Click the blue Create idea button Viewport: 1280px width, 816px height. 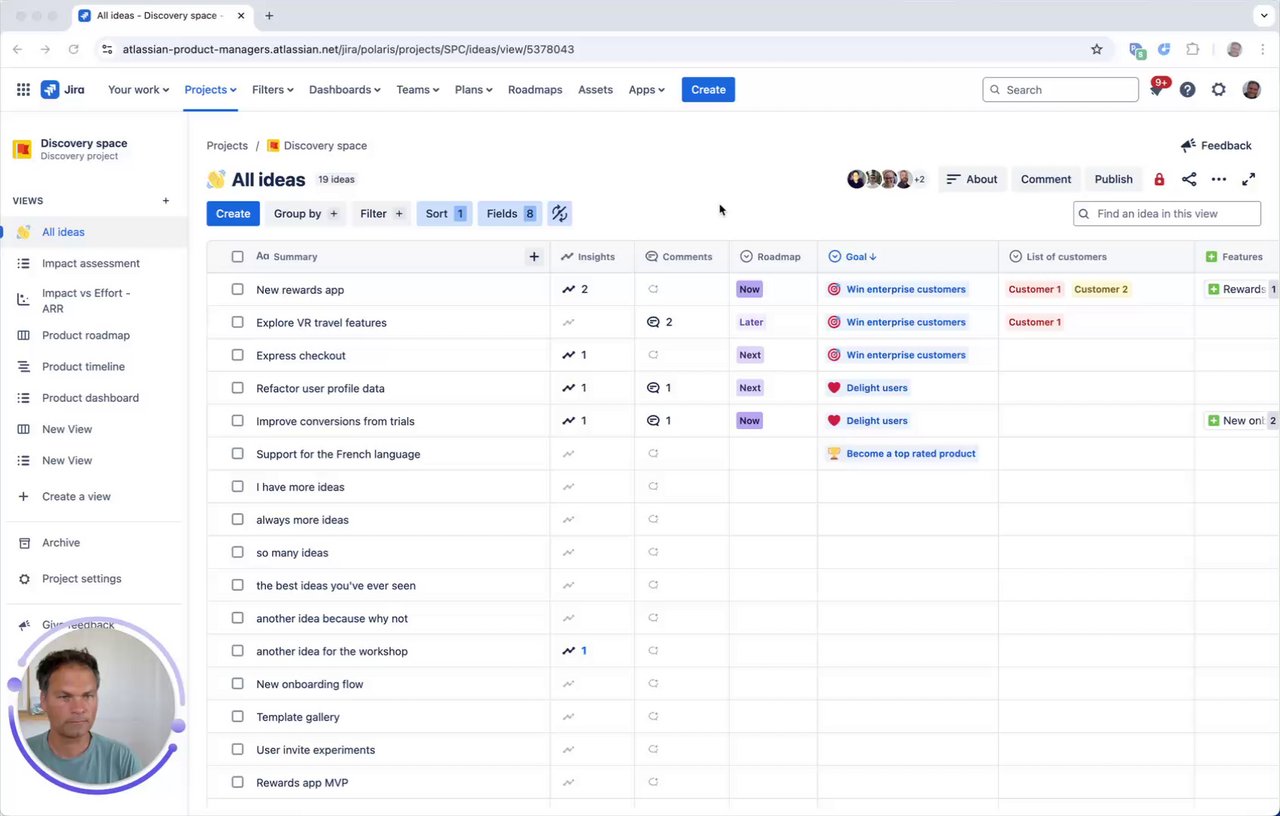(233, 213)
